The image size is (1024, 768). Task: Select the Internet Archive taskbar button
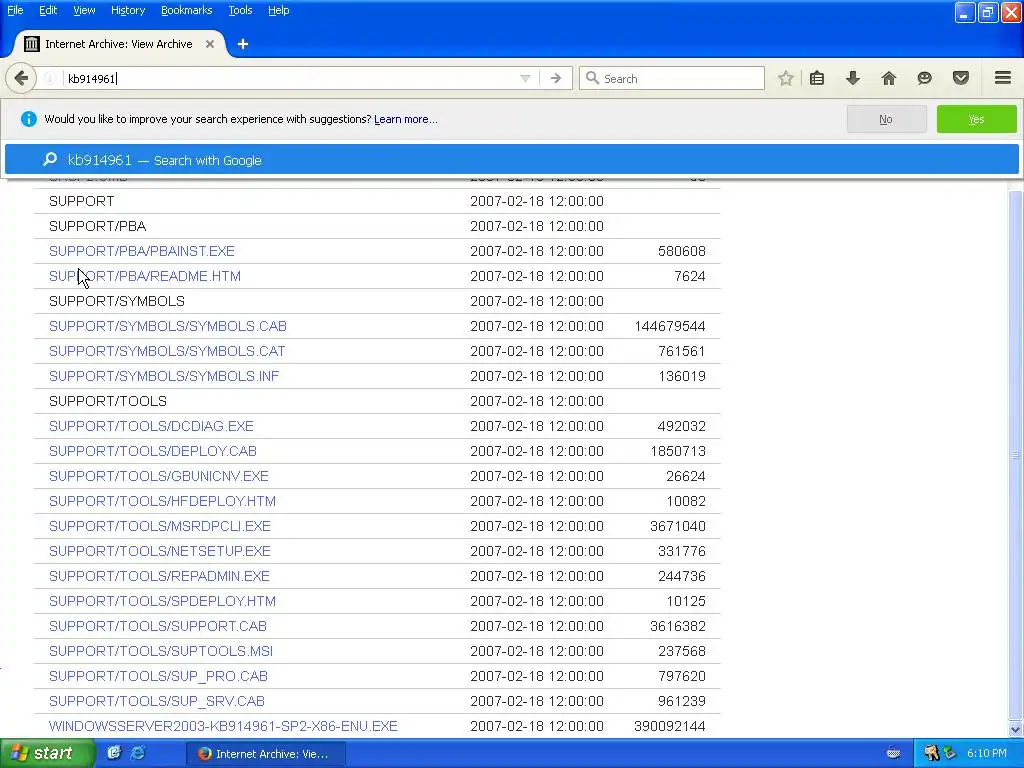click(x=264, y=754)
